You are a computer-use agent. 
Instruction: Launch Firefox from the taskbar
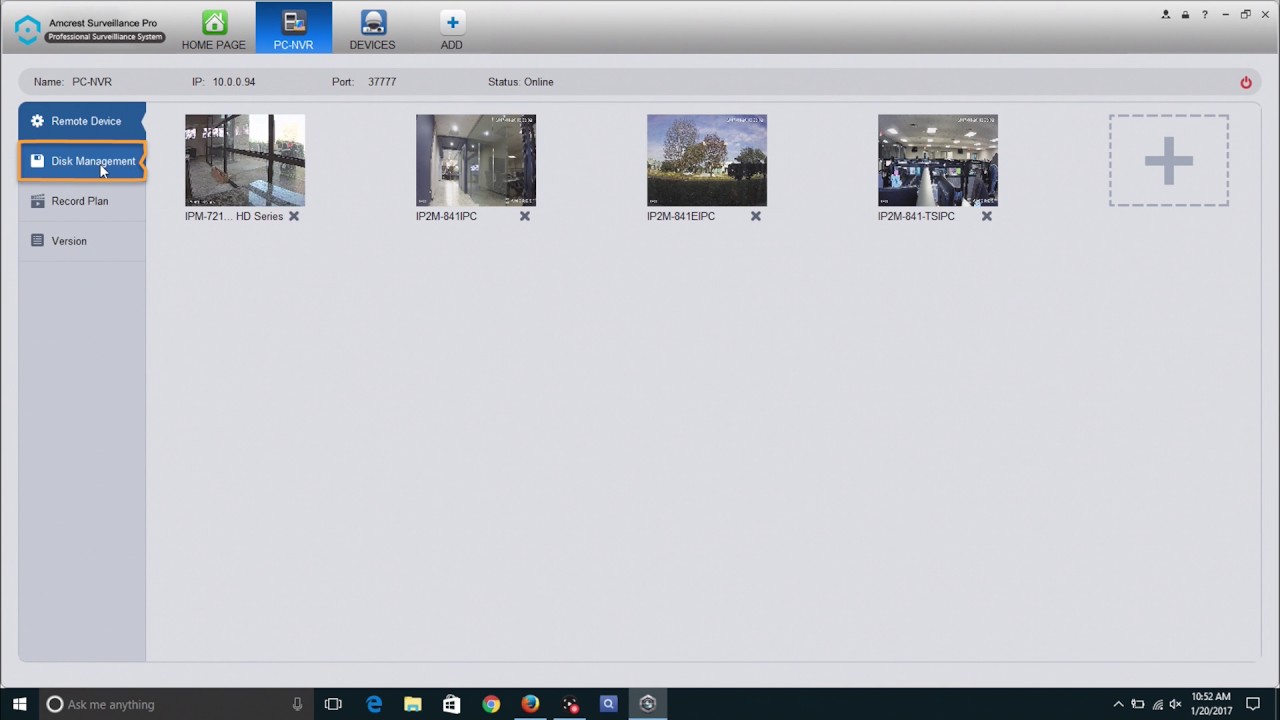pyautogui.click(x=530, y=704)
